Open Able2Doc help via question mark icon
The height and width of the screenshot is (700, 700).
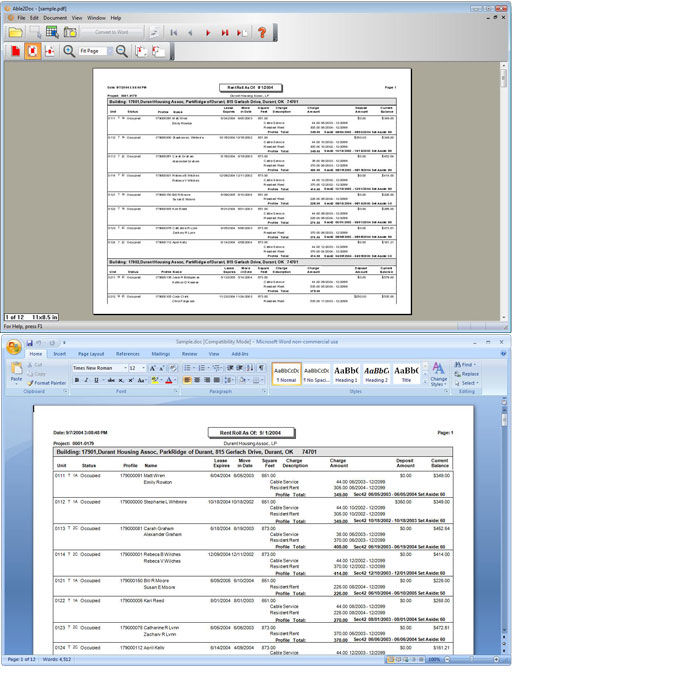coord(262,32)
